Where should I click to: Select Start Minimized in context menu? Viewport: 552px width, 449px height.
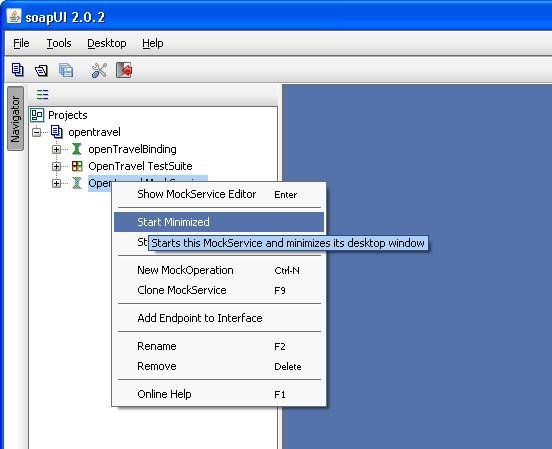[219, 222]
